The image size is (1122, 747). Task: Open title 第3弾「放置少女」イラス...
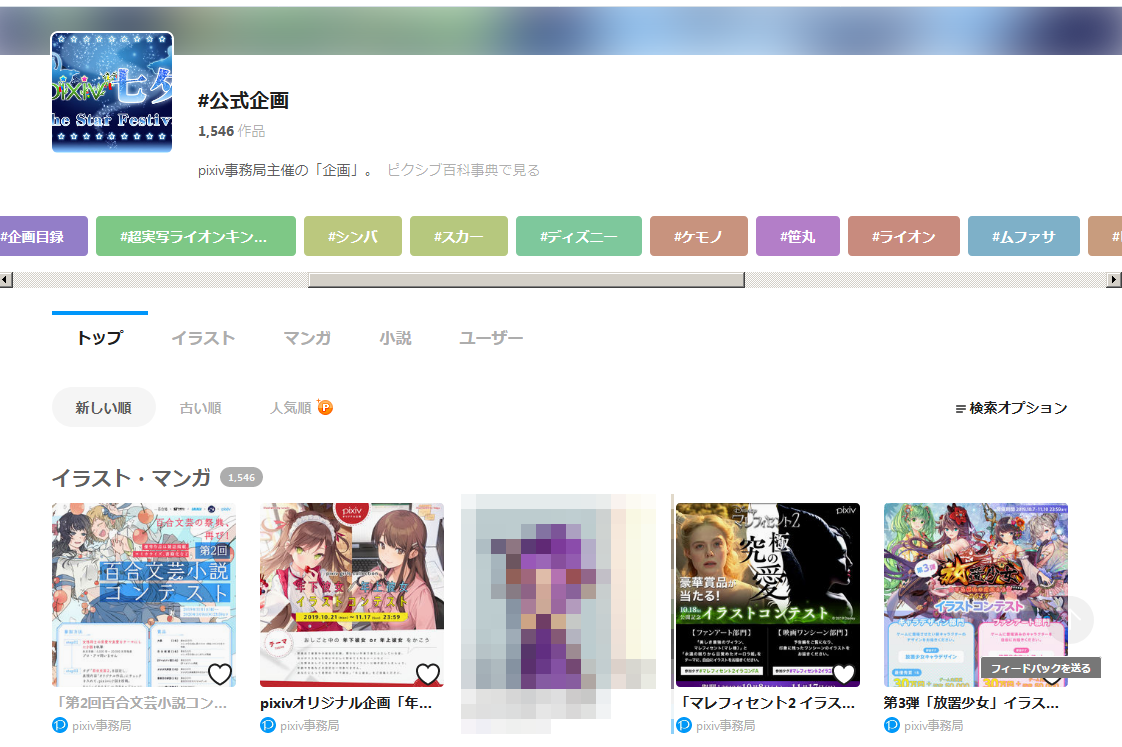pos(971,703)
